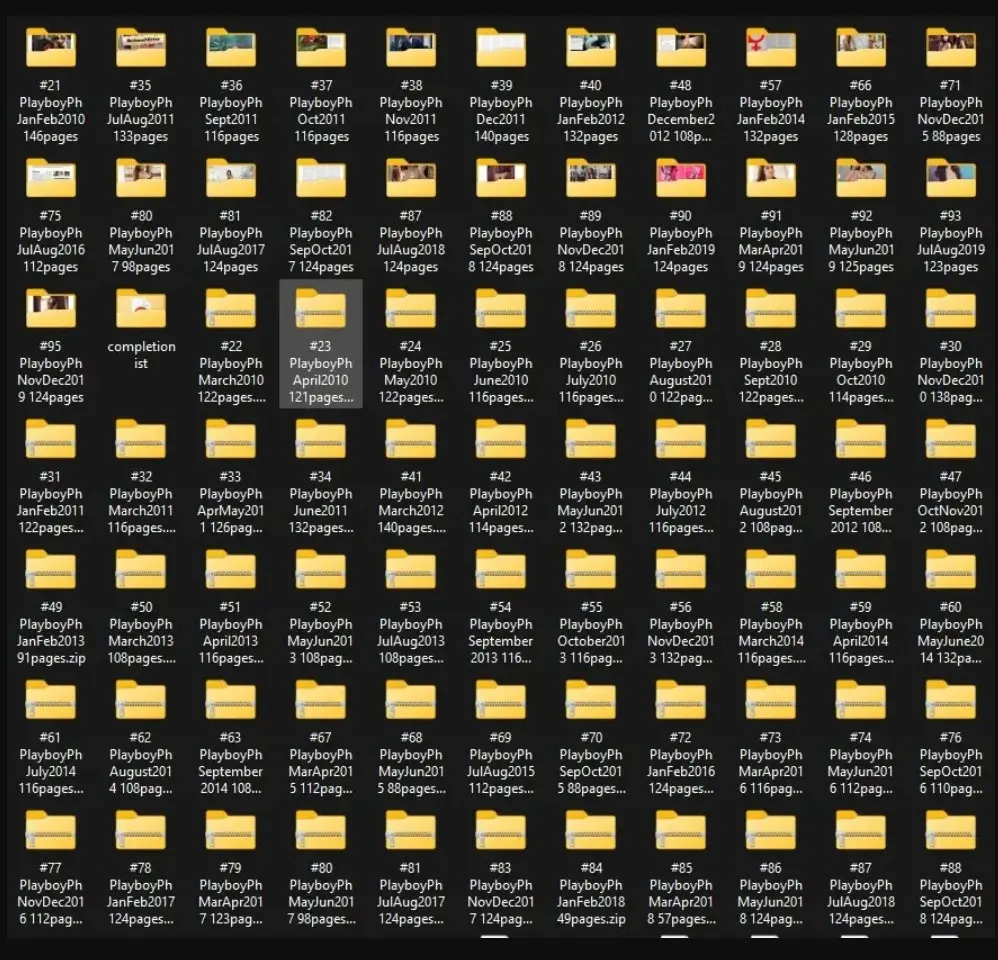Pick the #38 PlayboyPh Nov2011 folder icon
The image size is (998, 960).
(411, 48)
